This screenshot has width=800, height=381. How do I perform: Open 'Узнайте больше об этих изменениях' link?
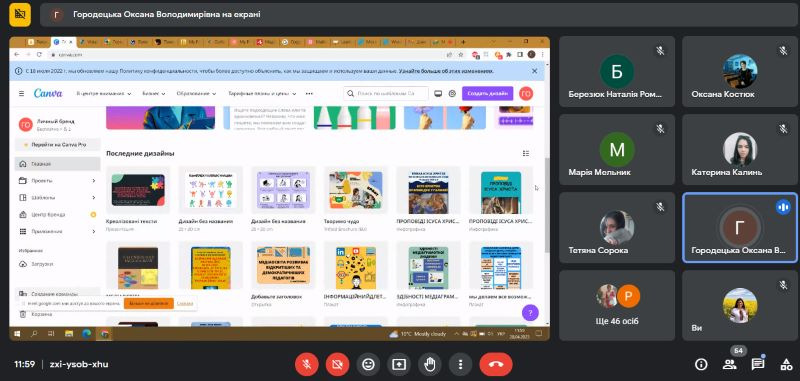coord(446,71)
